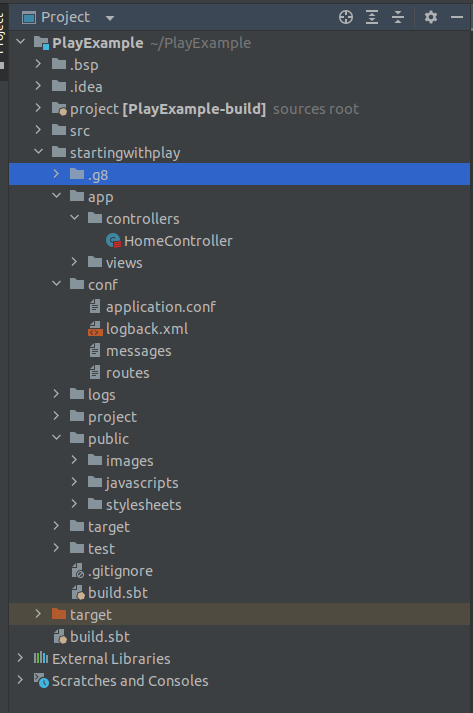473x713 pixels.
Task: Expand the src folder
Action: (38, 130)
